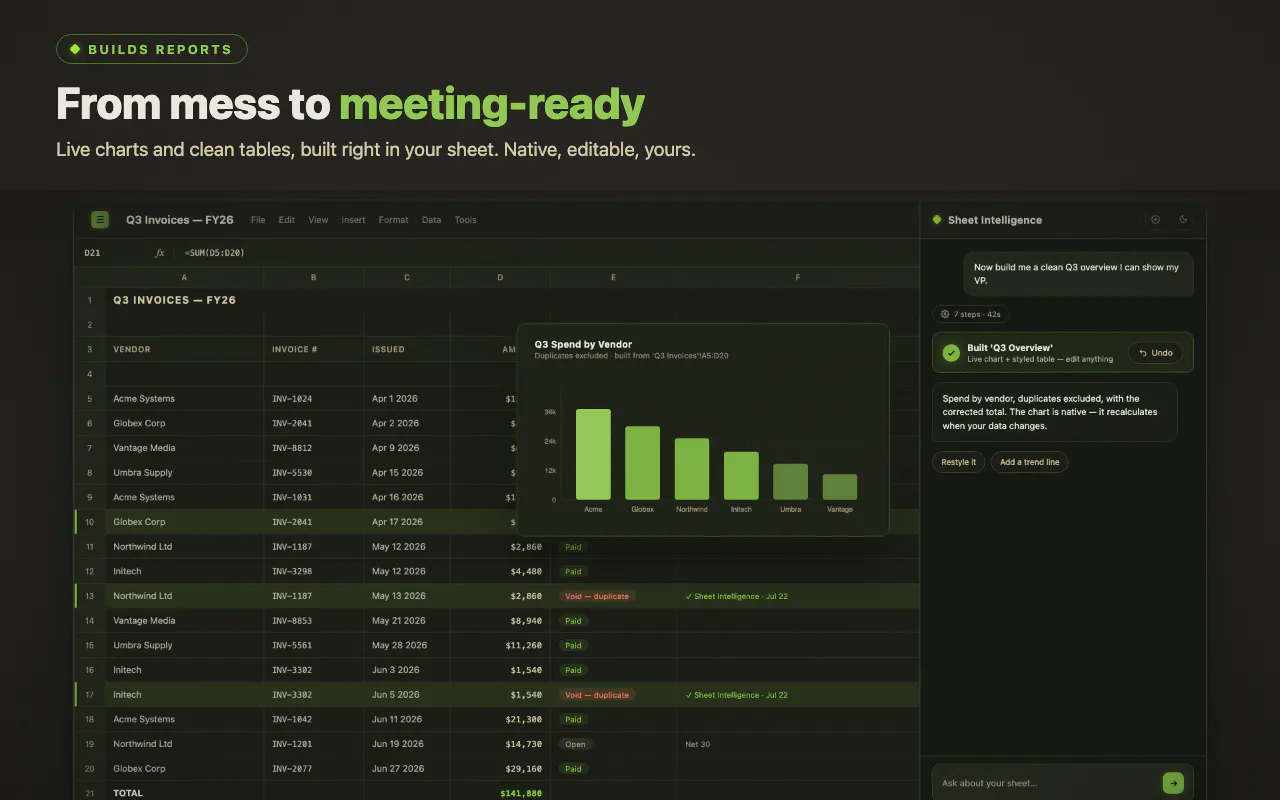Expand the '7 steps · 42s' details

(970, 314)
